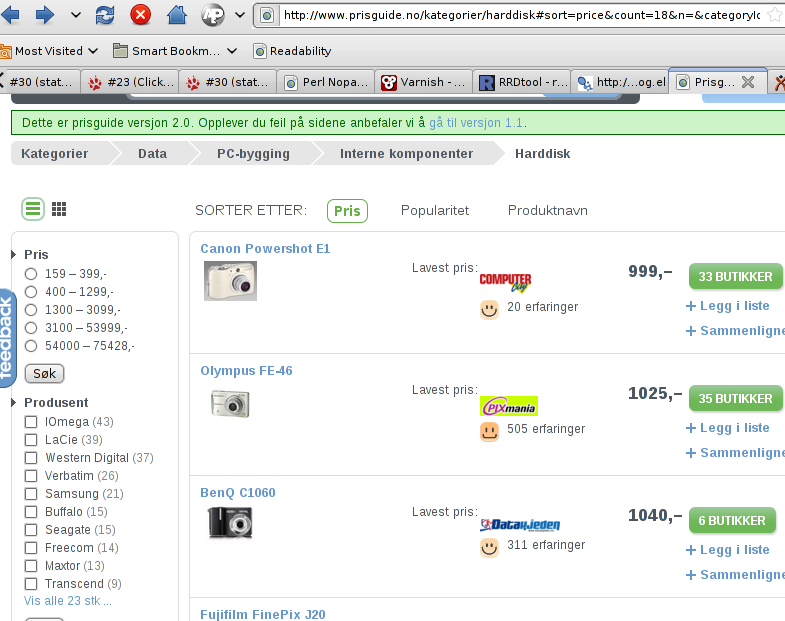
Task: Click the 33 BUTIKKER button
Action: click(x=735, y=276)
